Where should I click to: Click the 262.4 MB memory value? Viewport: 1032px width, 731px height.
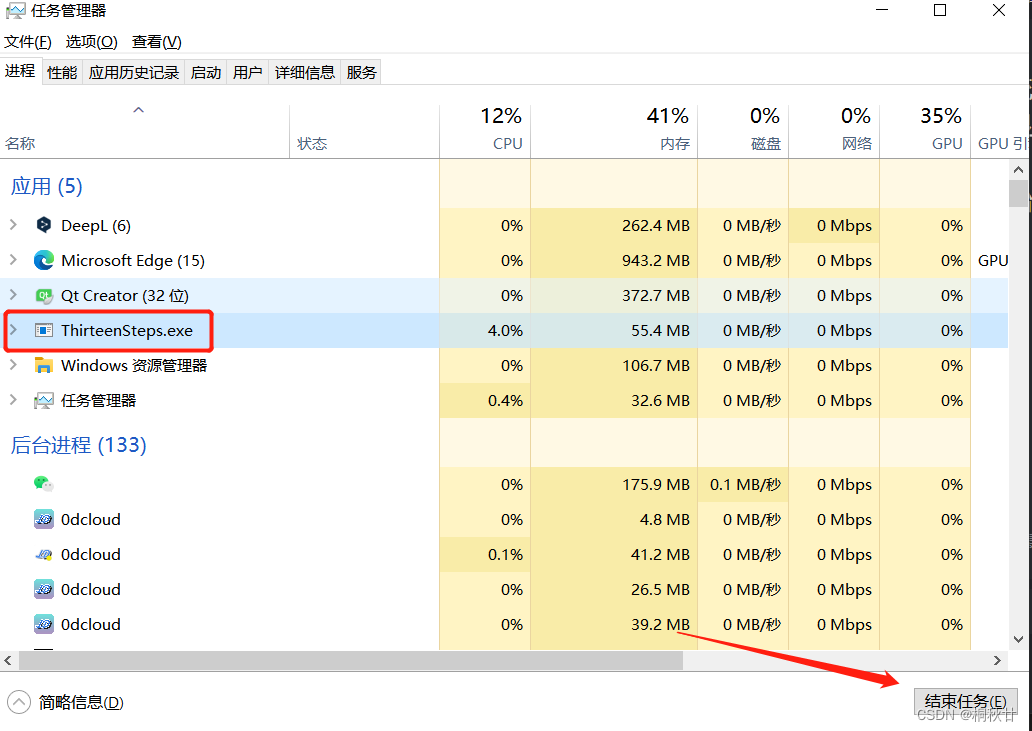(656, 226)
